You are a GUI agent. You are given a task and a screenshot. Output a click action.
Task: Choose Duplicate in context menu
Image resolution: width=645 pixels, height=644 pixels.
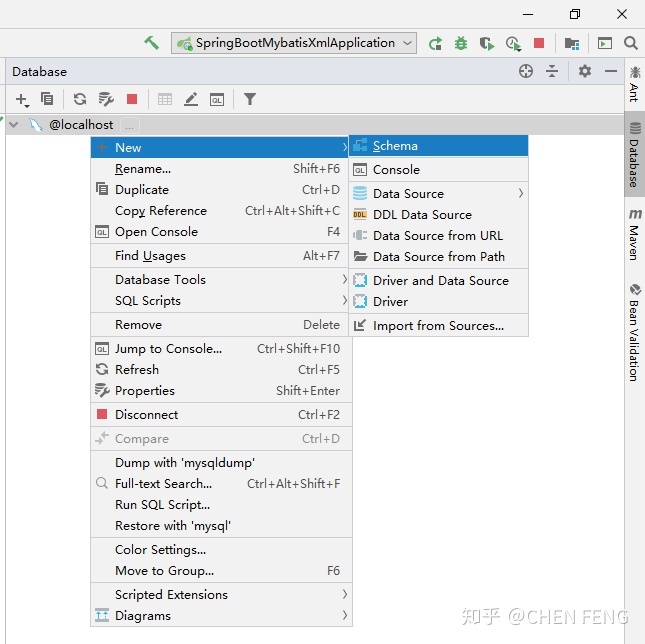[x=221, y=190]
